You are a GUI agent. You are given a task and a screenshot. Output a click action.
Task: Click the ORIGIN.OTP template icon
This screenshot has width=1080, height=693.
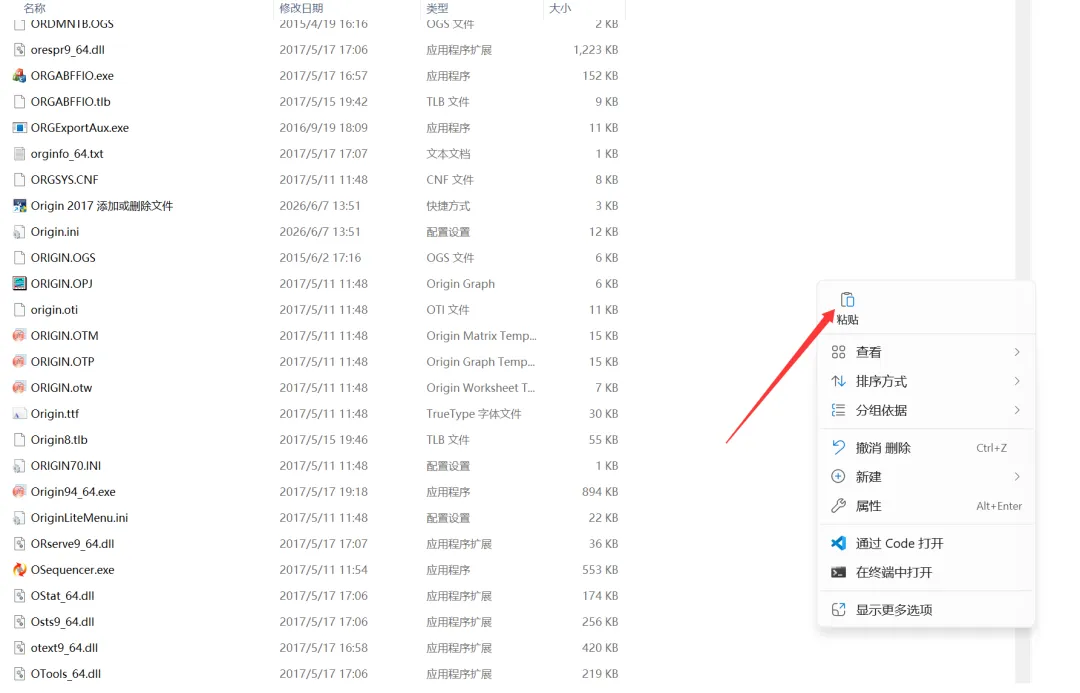click(19, 362)
